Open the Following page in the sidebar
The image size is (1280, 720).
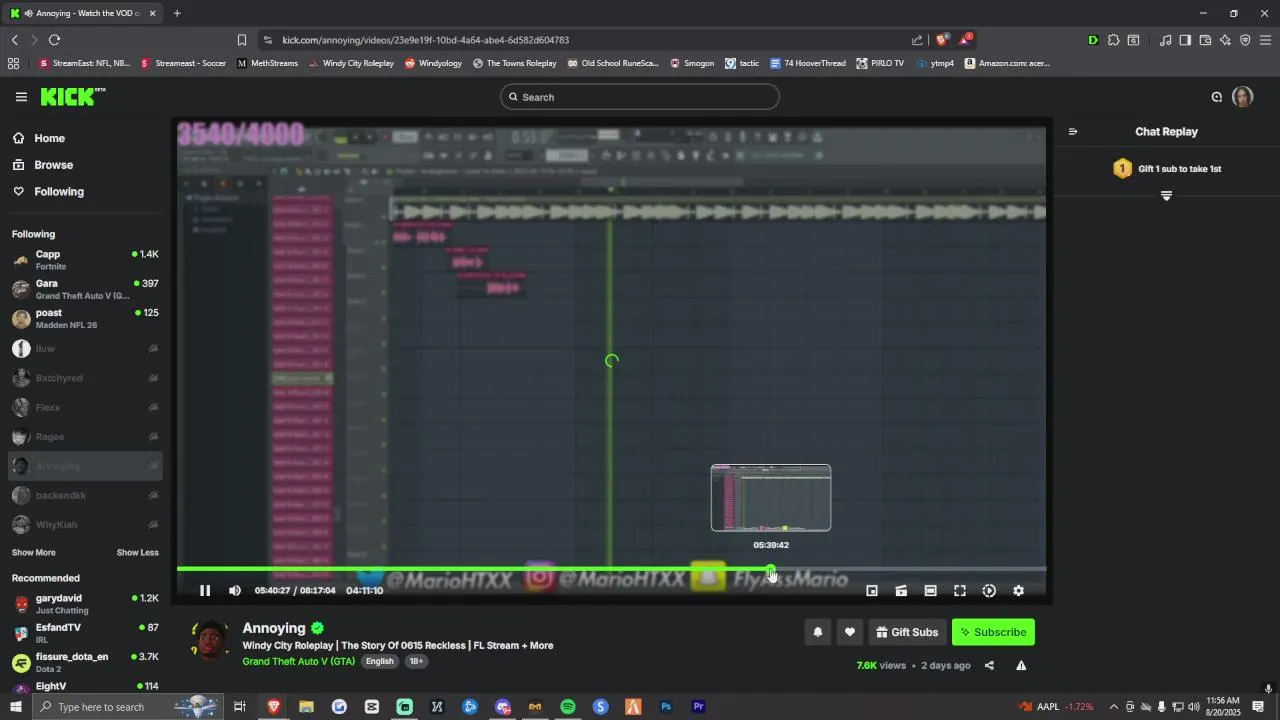pyautogui.click(x=85, y=192)
